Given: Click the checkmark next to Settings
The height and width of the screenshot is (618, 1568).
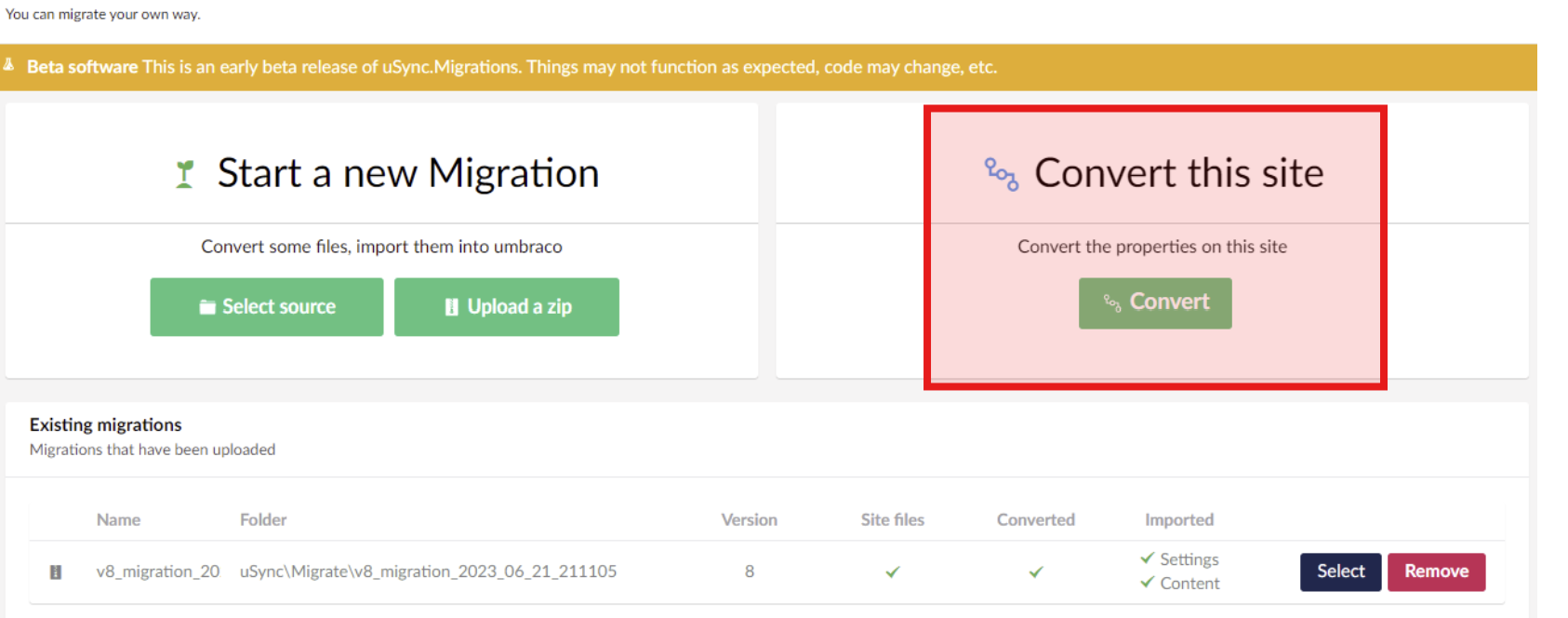Looking at the screenshot, I should (1148, 558).
